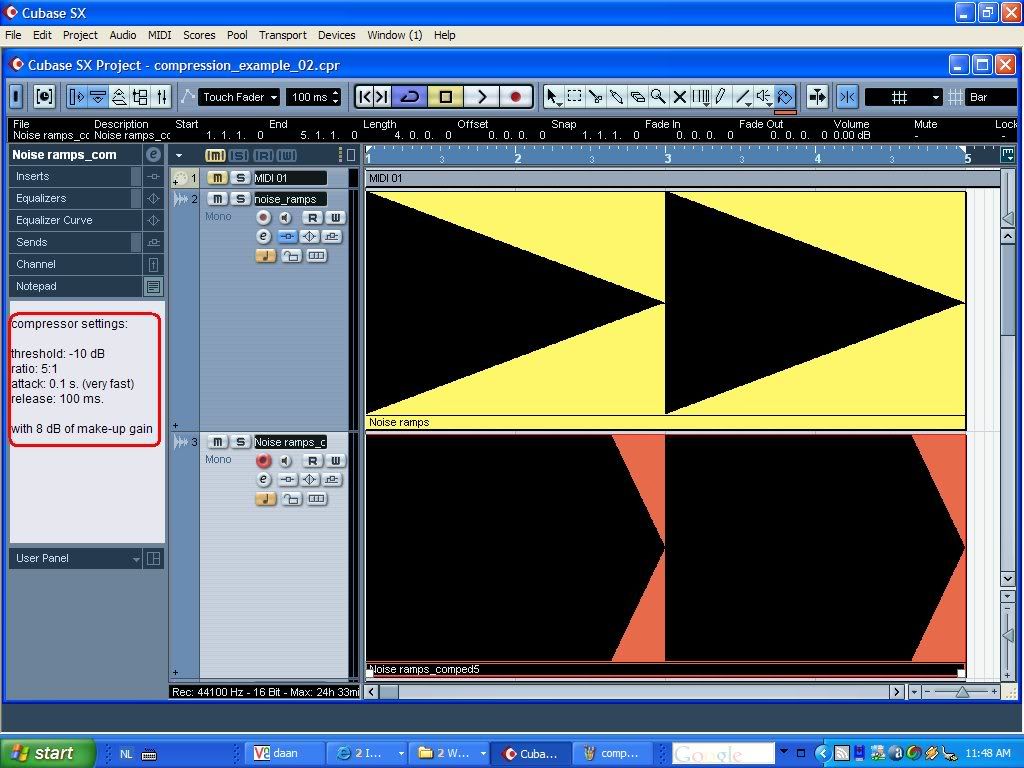Open the Devices menu

(x=336, y=35)
